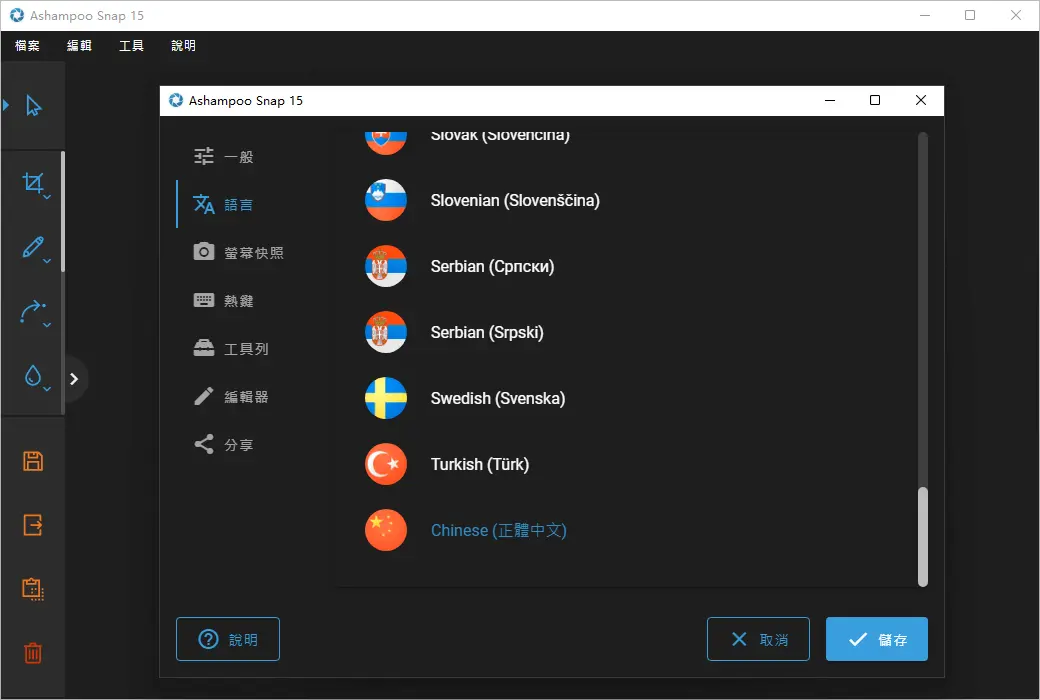Switch to 一般 settings section
1040x700 pixels.
pos(224,157)
